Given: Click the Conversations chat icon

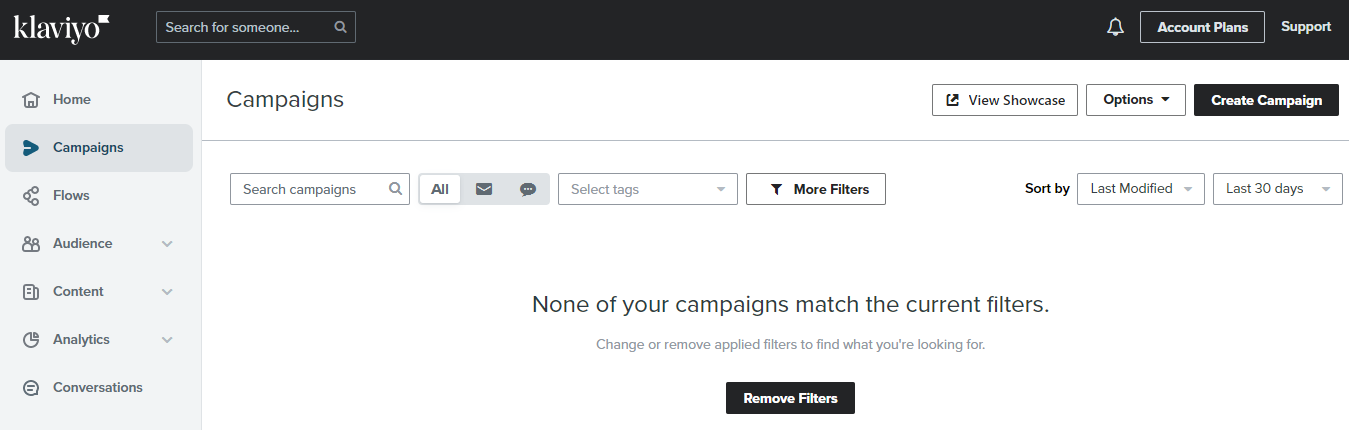Looking at the screenshot, I should coord(31,388).
